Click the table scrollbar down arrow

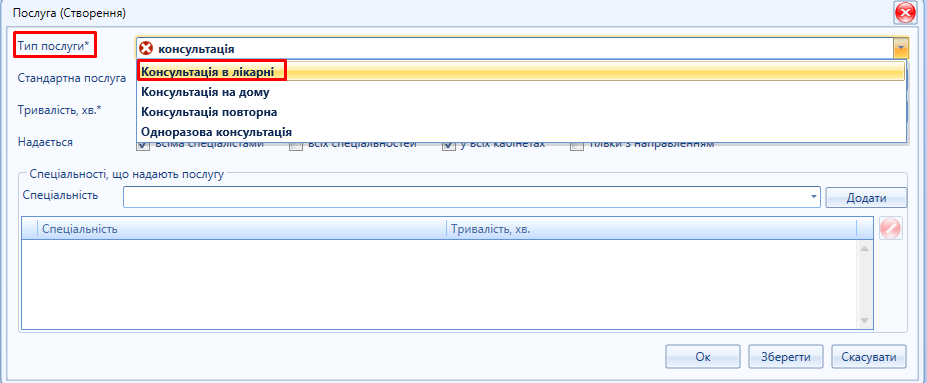tap(864, 320)
